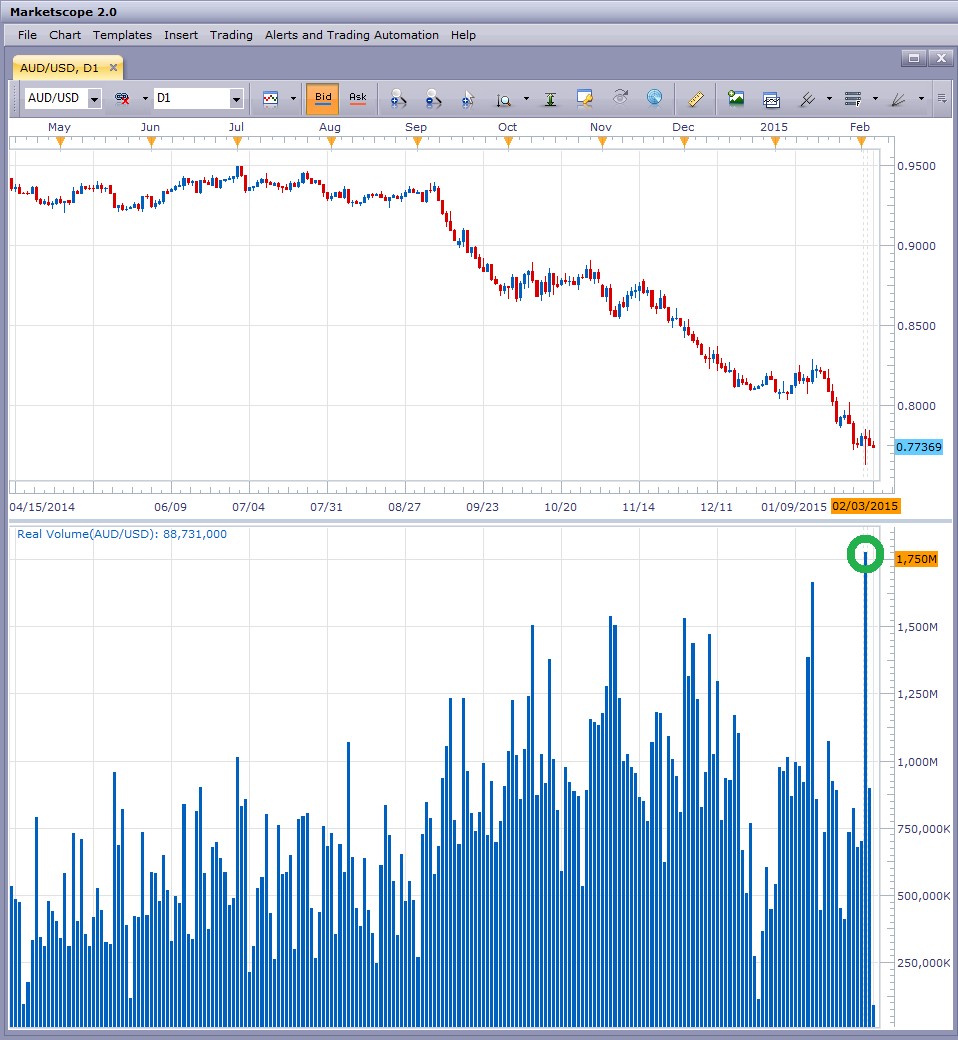Click the Dec timeline marker
958x1040 pixels.
pos(684,141)
